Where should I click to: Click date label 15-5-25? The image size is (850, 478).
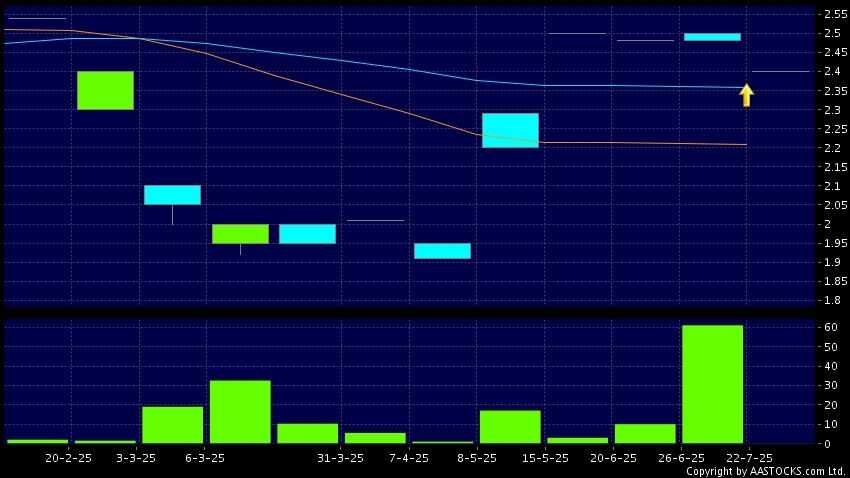545,458
